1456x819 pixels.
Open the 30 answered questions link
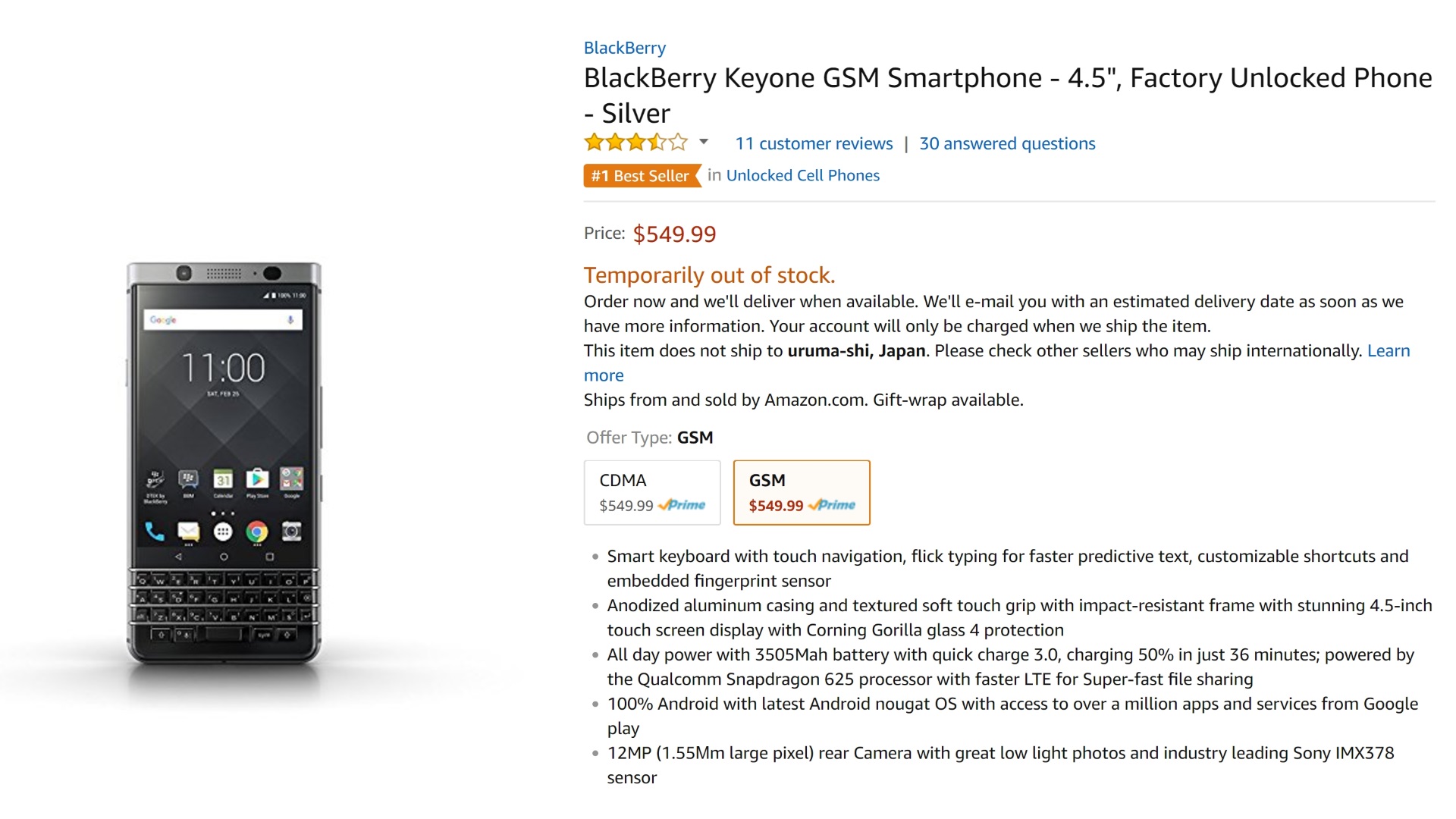click(x=1007, y=143)
